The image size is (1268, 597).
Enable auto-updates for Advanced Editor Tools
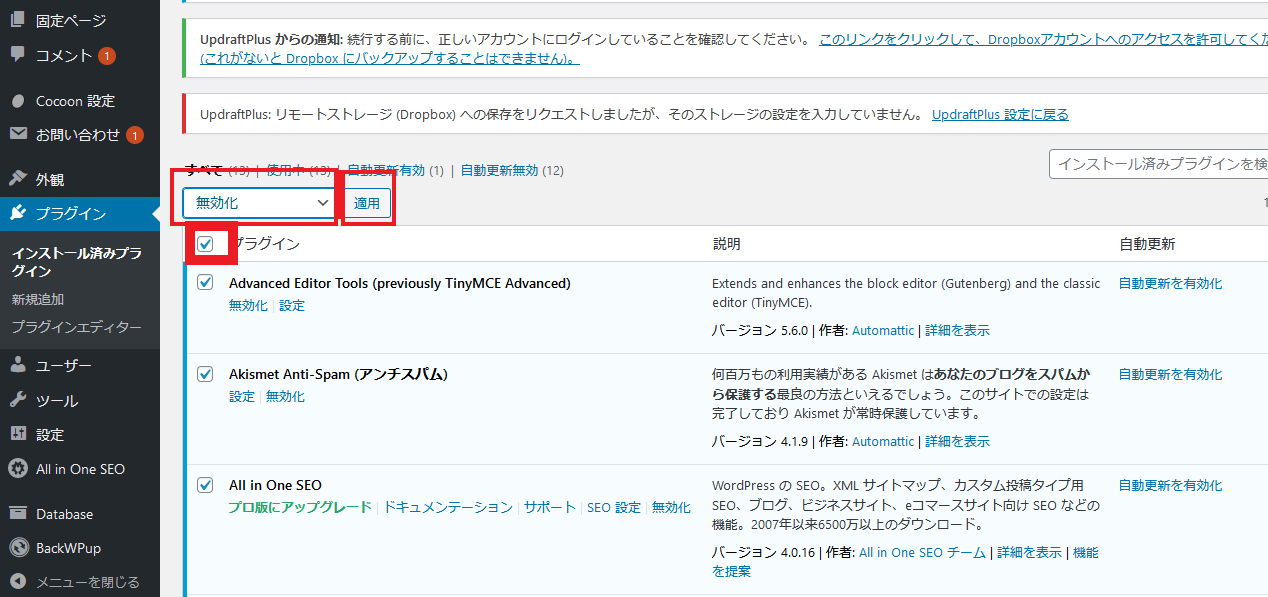[x=1170, y=283]
